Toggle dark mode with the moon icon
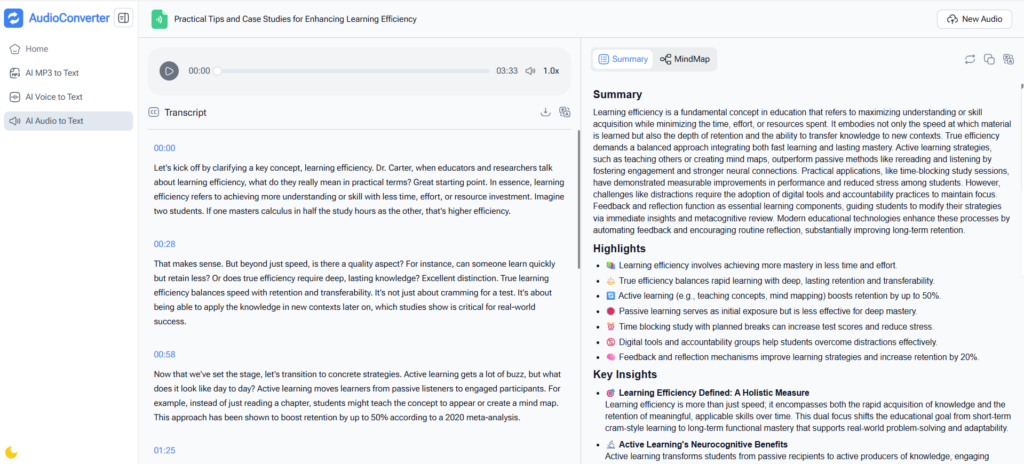The height and width of the screenshot is (464, 1024). (x=11, y=452)
